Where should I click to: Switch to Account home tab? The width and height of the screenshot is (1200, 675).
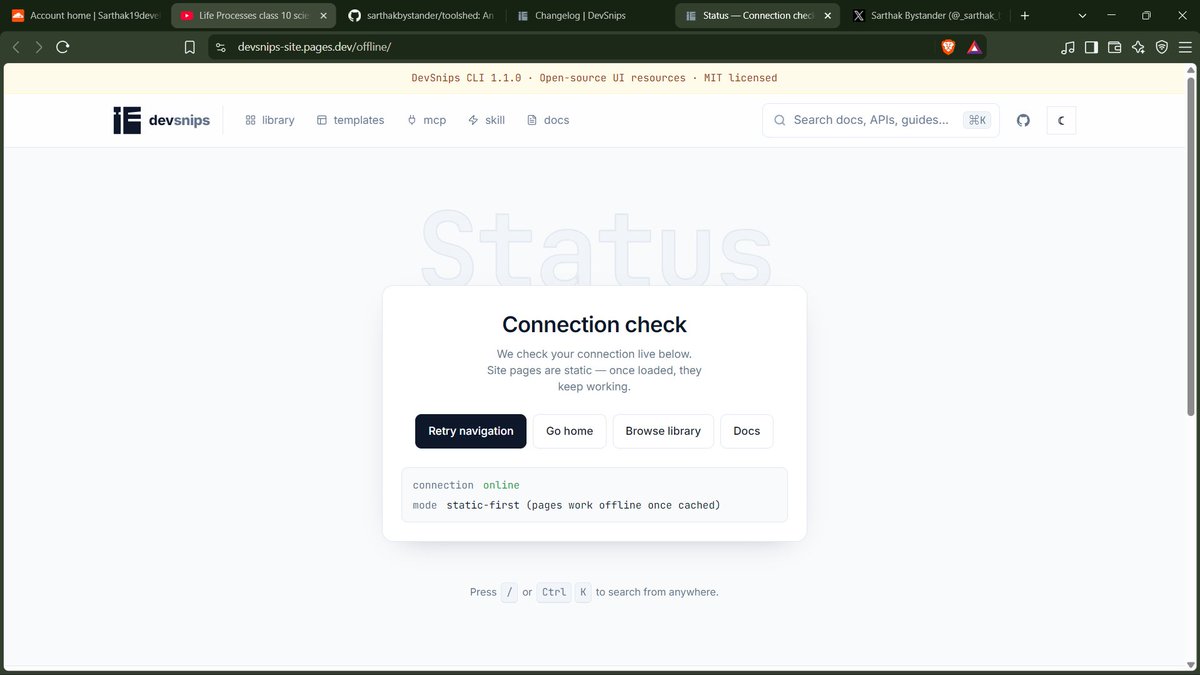[x=85, y=15]
